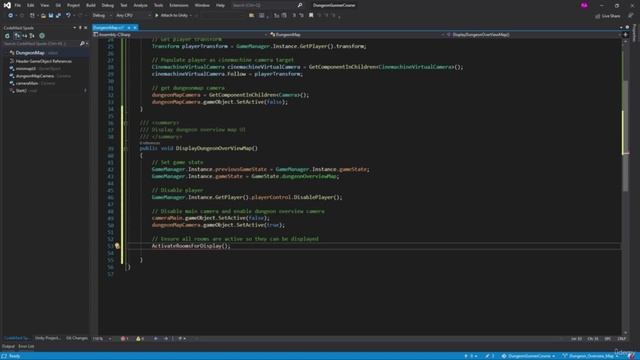Click the Save toolbar icon
The image size is (640, 360).
tap(51, 16)
